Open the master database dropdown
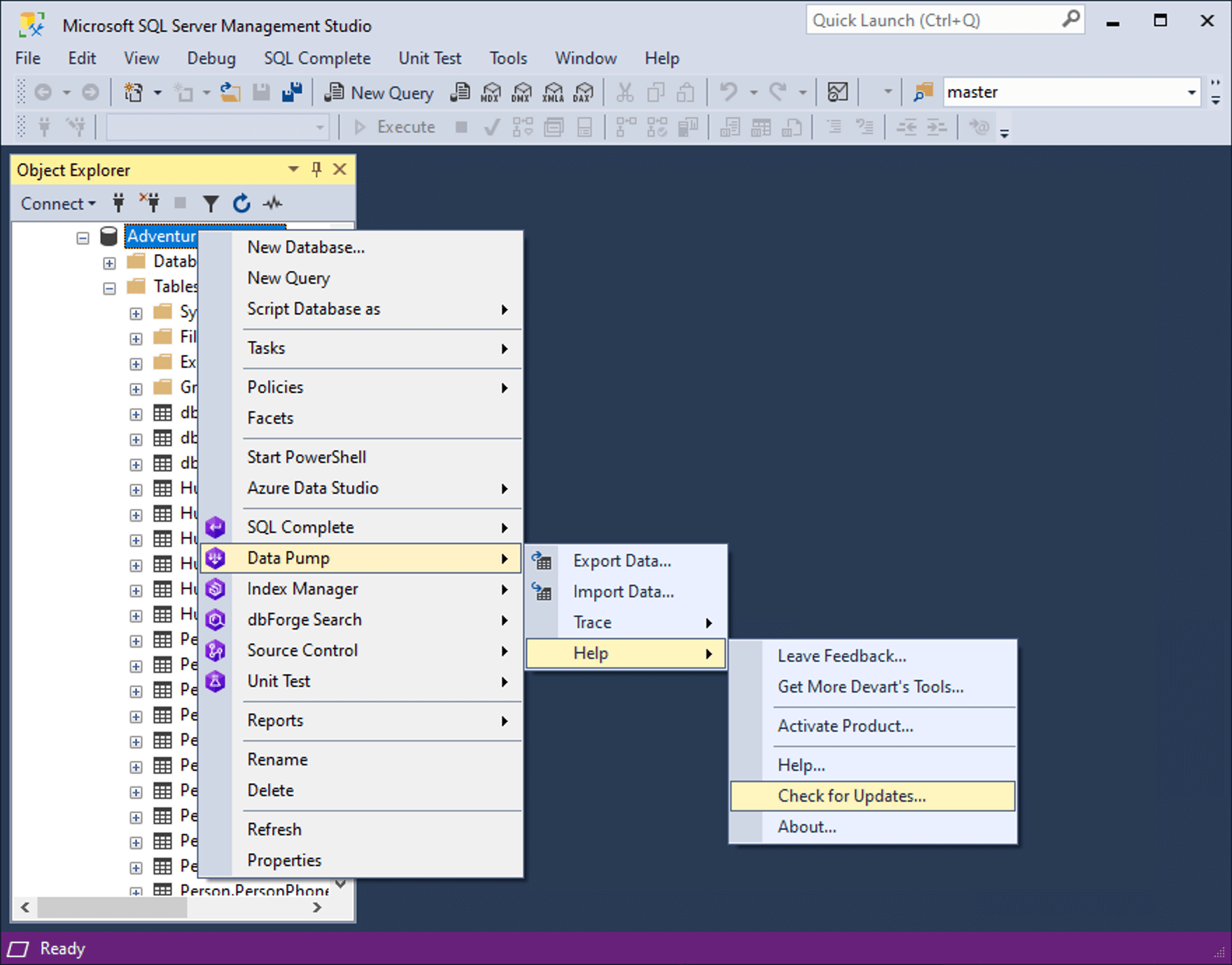1232x965 pixels. click(1191, 92)
